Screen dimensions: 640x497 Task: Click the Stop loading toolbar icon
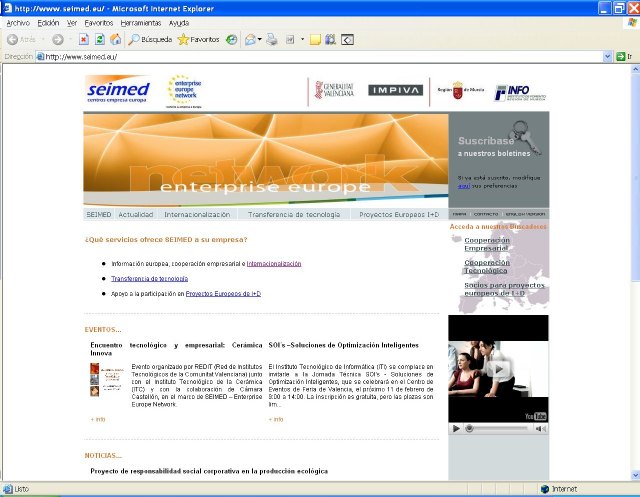83,40
